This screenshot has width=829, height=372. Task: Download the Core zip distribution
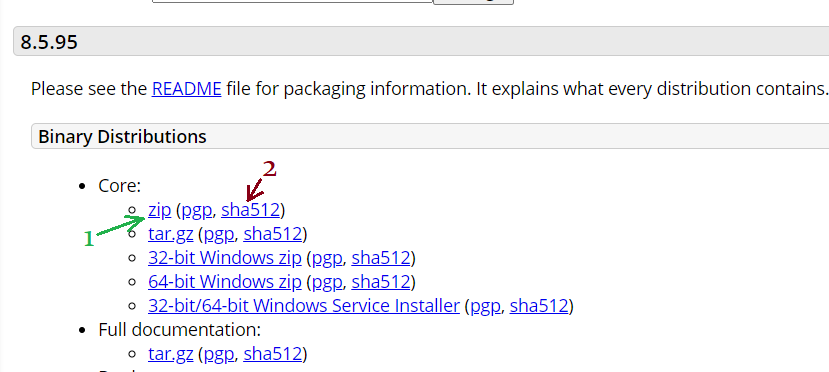click(x=160, y=210)
